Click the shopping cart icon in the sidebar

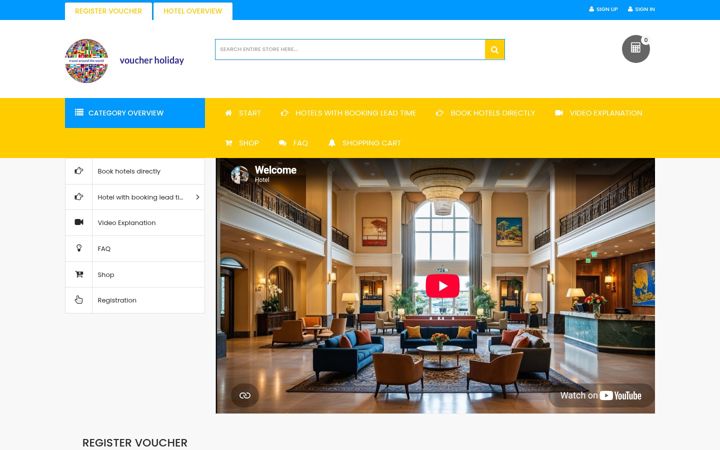[x=79, y=274]
